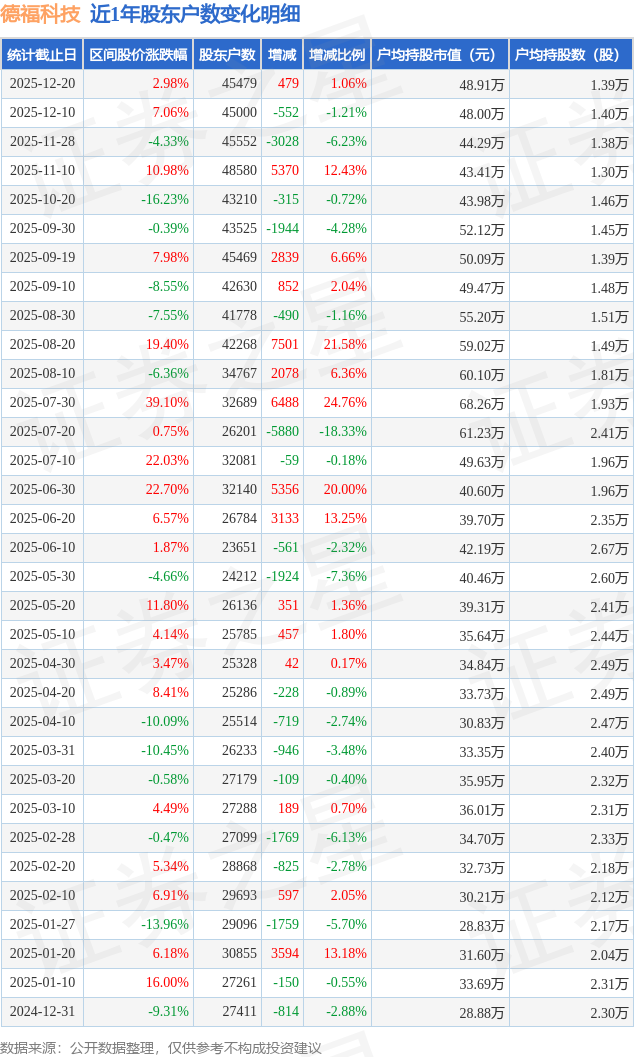
Task: Click the 区间股价涨跌幅 column header
Action: pos(138,55)
